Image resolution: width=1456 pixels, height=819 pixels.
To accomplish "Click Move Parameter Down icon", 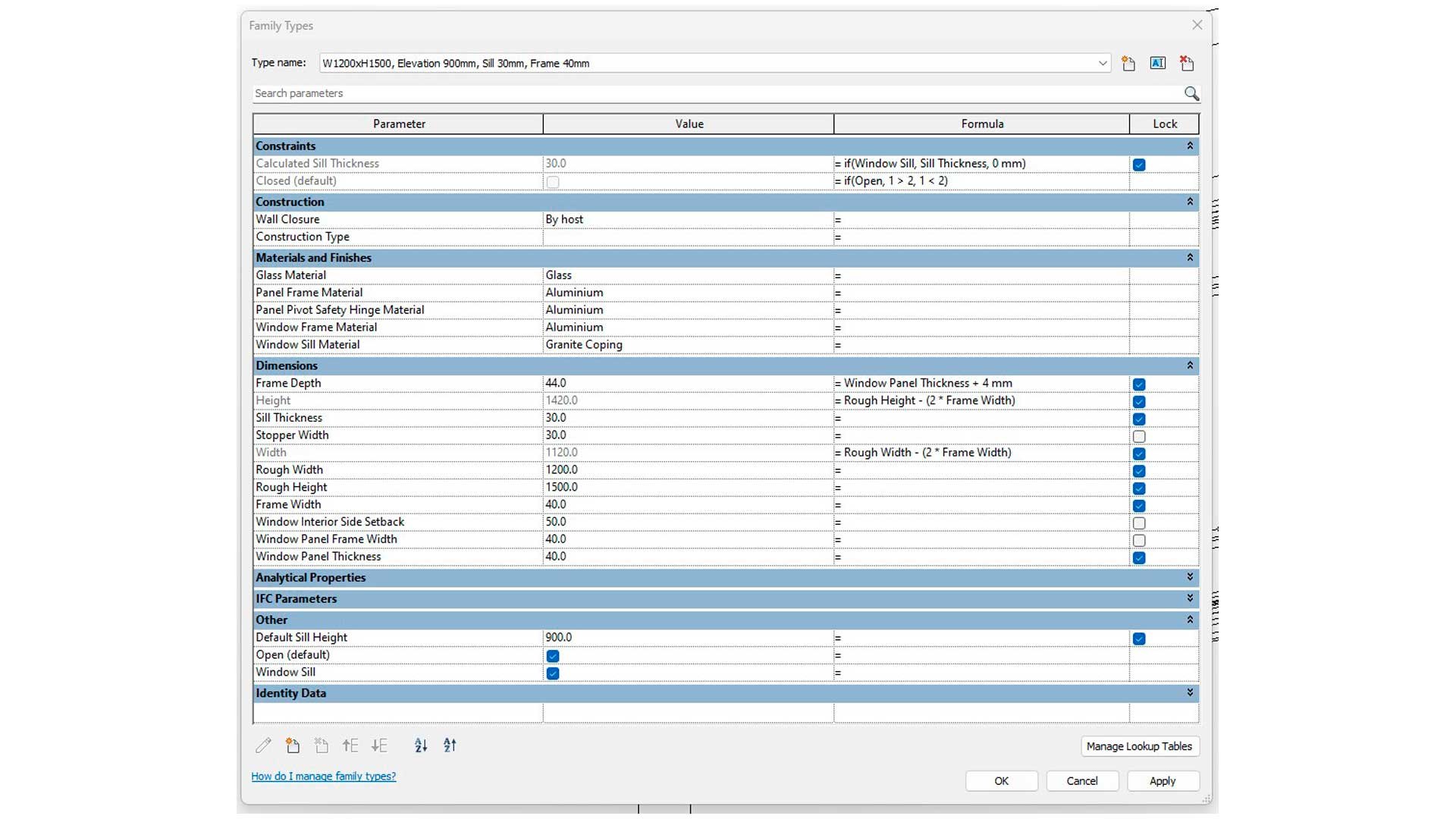I will [x=379, y=745].
